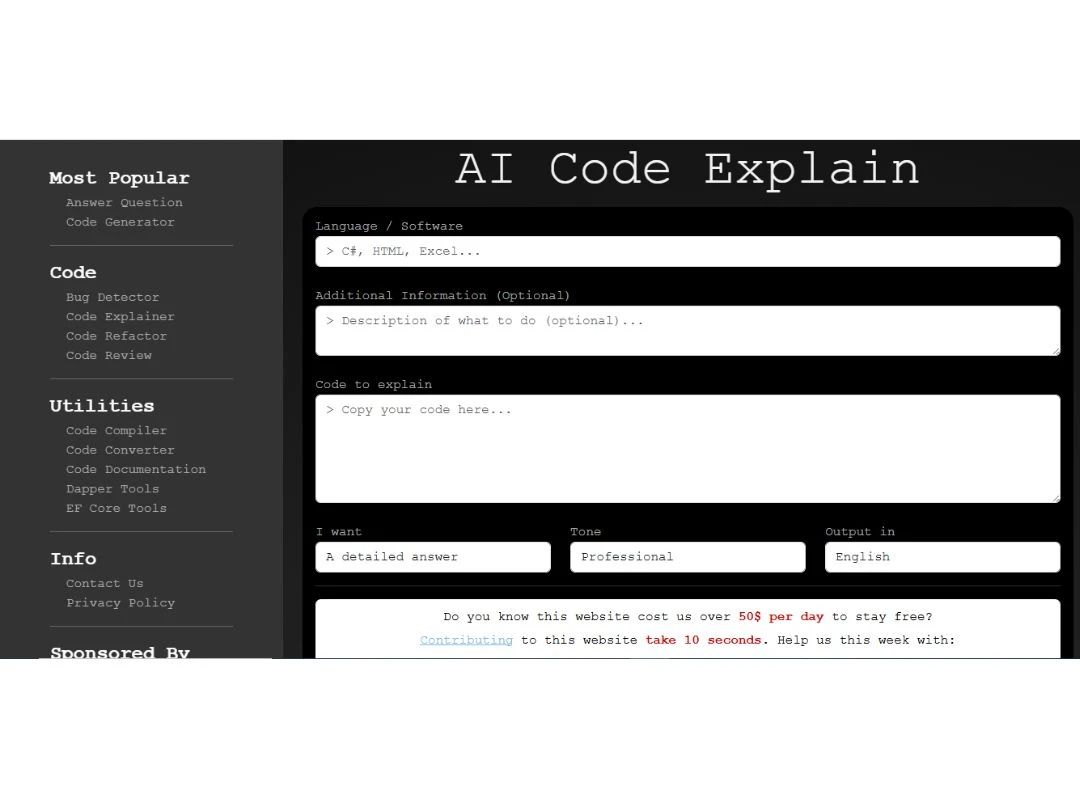1080x810 pixels.
Task: Navigate to Code Review
Action: [109, 355]
